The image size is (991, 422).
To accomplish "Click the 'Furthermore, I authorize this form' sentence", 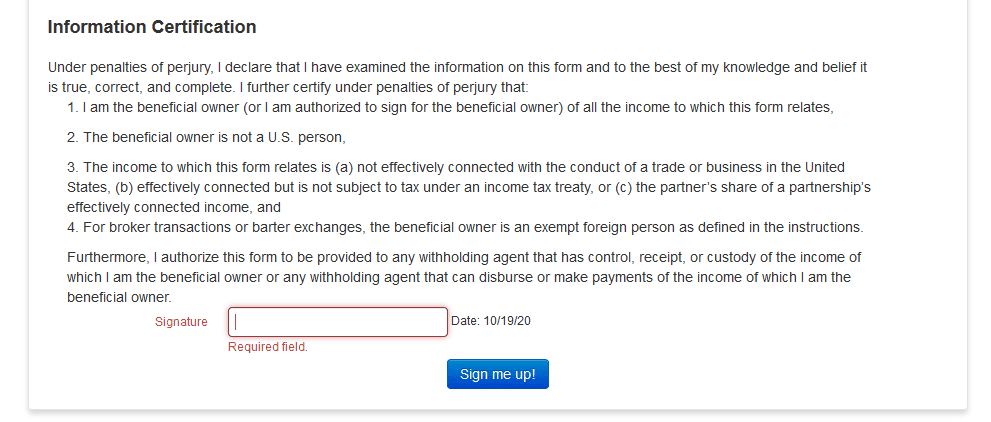I will click(464, 277).
